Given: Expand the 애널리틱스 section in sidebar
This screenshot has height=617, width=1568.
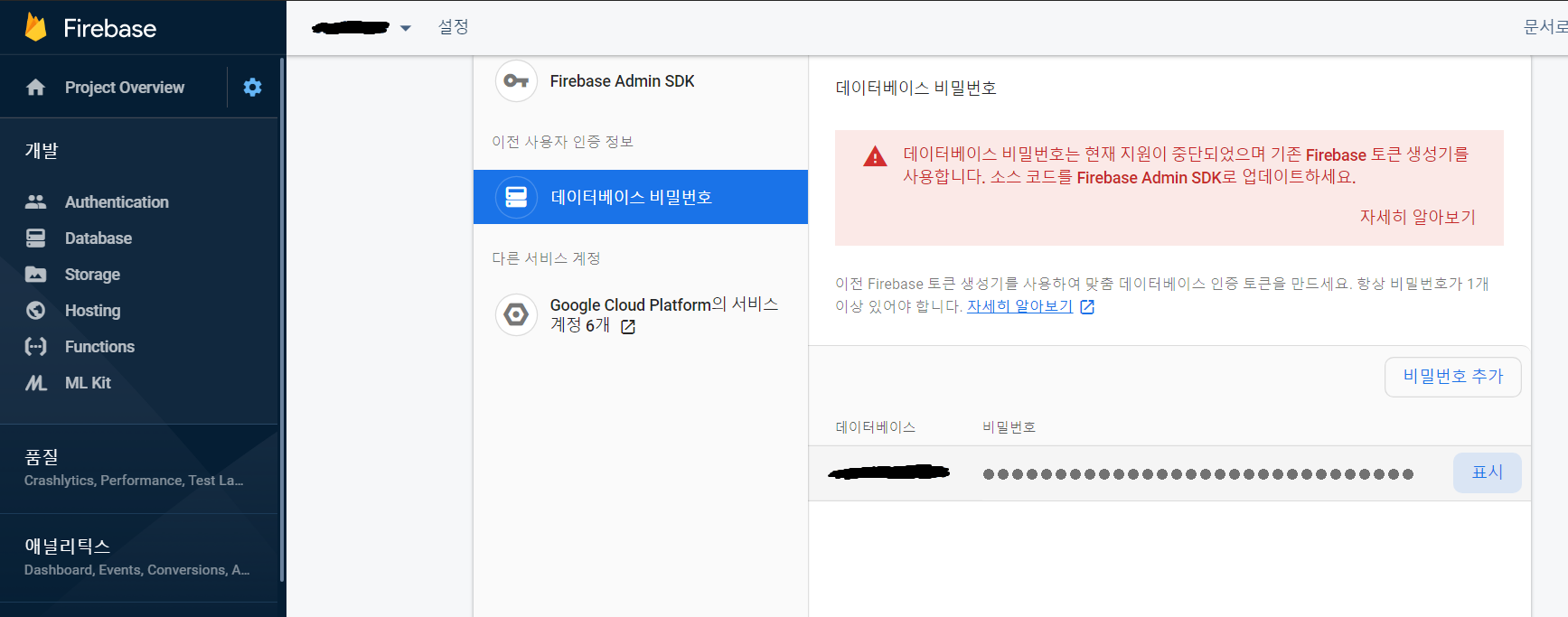Looking at the screenshot, I should click(139, 556).
